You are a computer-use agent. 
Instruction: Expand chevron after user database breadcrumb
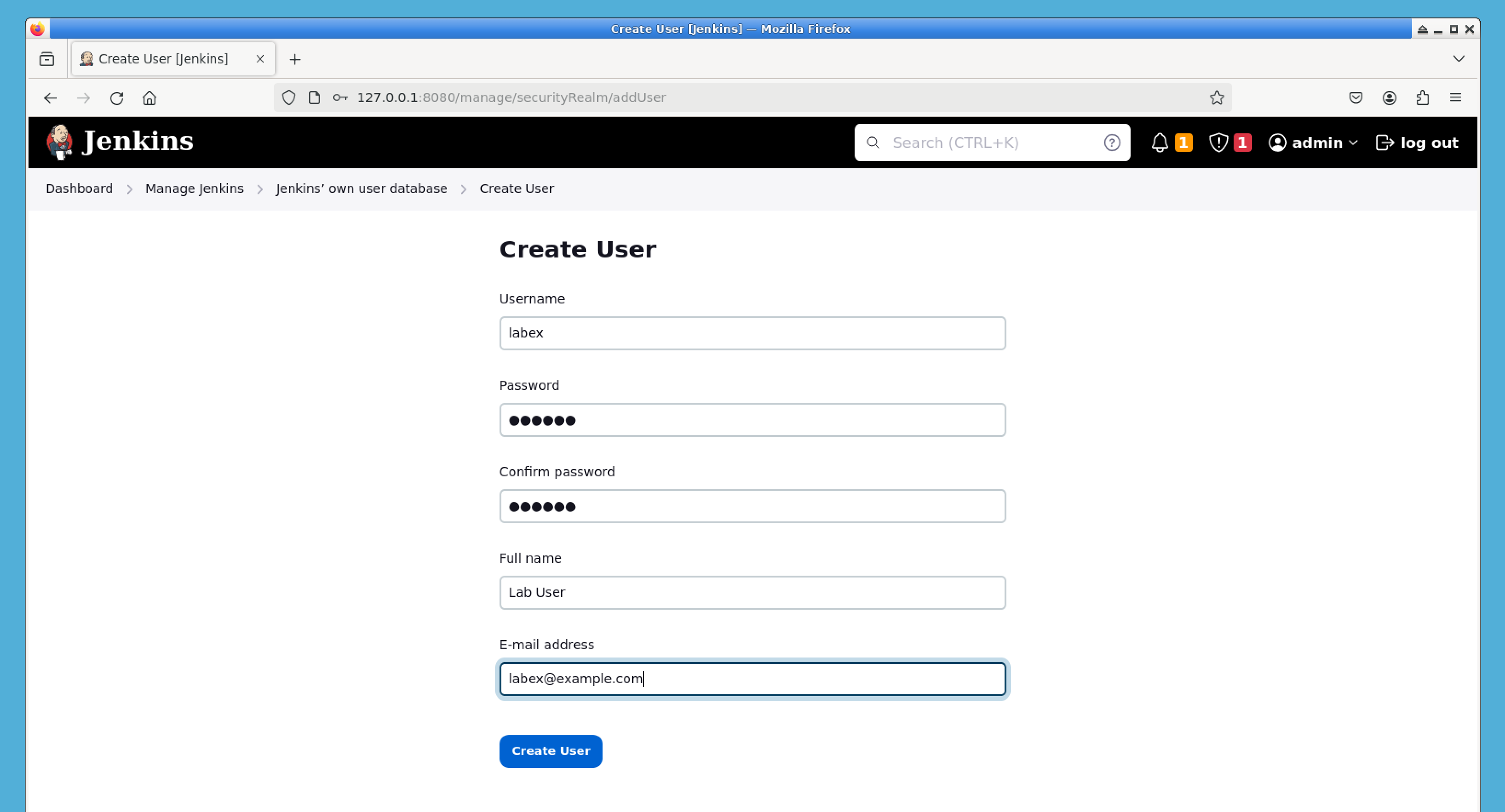(x=464, y=189)
